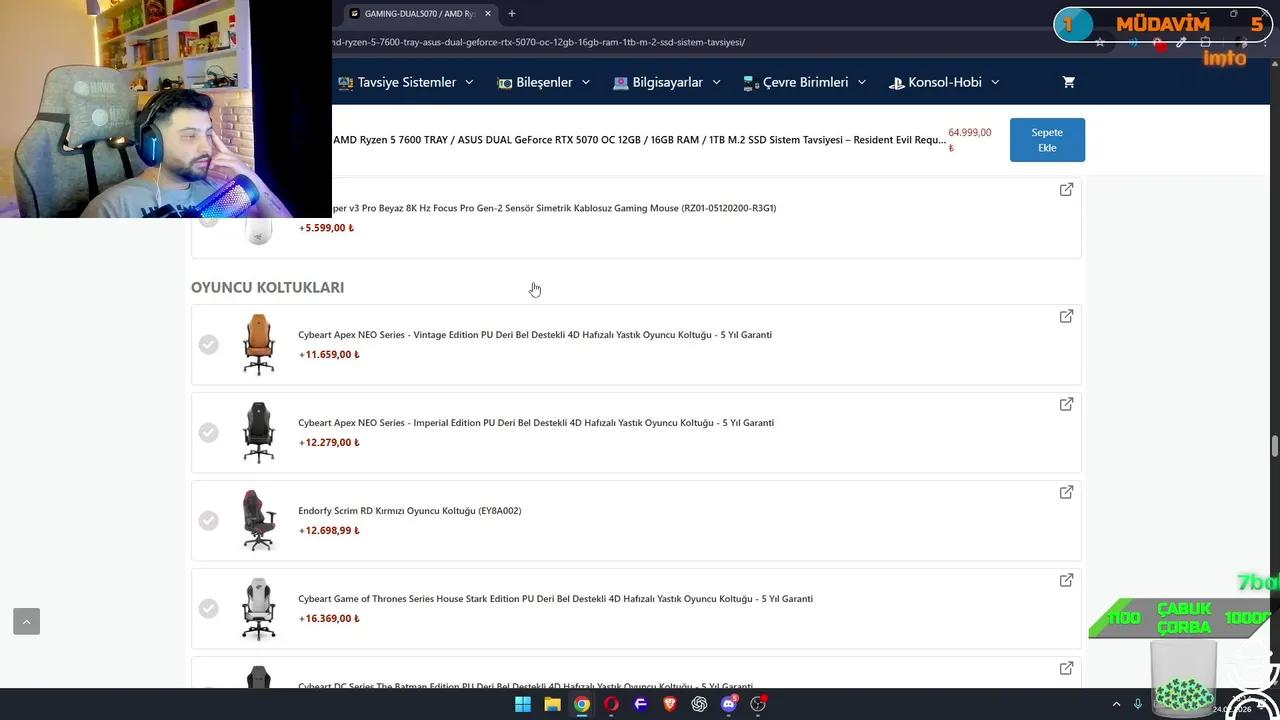This screenshot has width=1280, height=720.
Task: Click the Tavsiye Sistemler monitor icon
Action: pyautogui.click(x=345, y=82)
